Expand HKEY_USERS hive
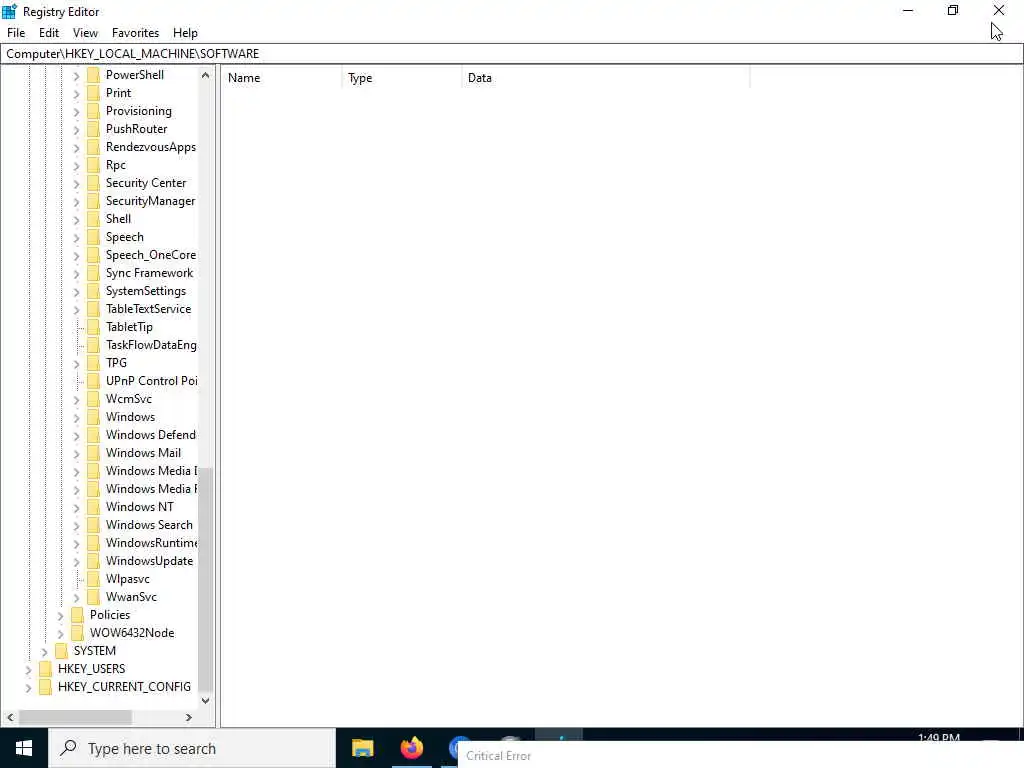Image resolution: width=1024 pixels, height=768 pixels. tap(28, 669)
